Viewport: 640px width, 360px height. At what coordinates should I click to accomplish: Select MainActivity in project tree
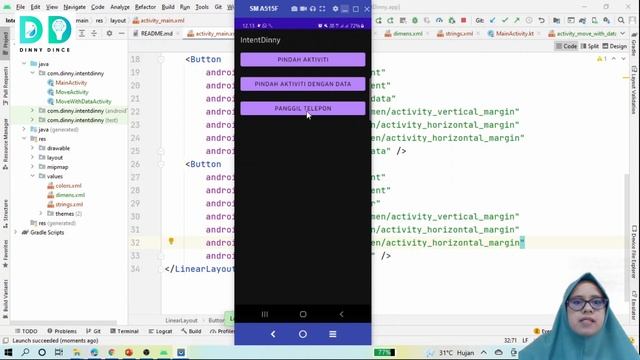71,82
